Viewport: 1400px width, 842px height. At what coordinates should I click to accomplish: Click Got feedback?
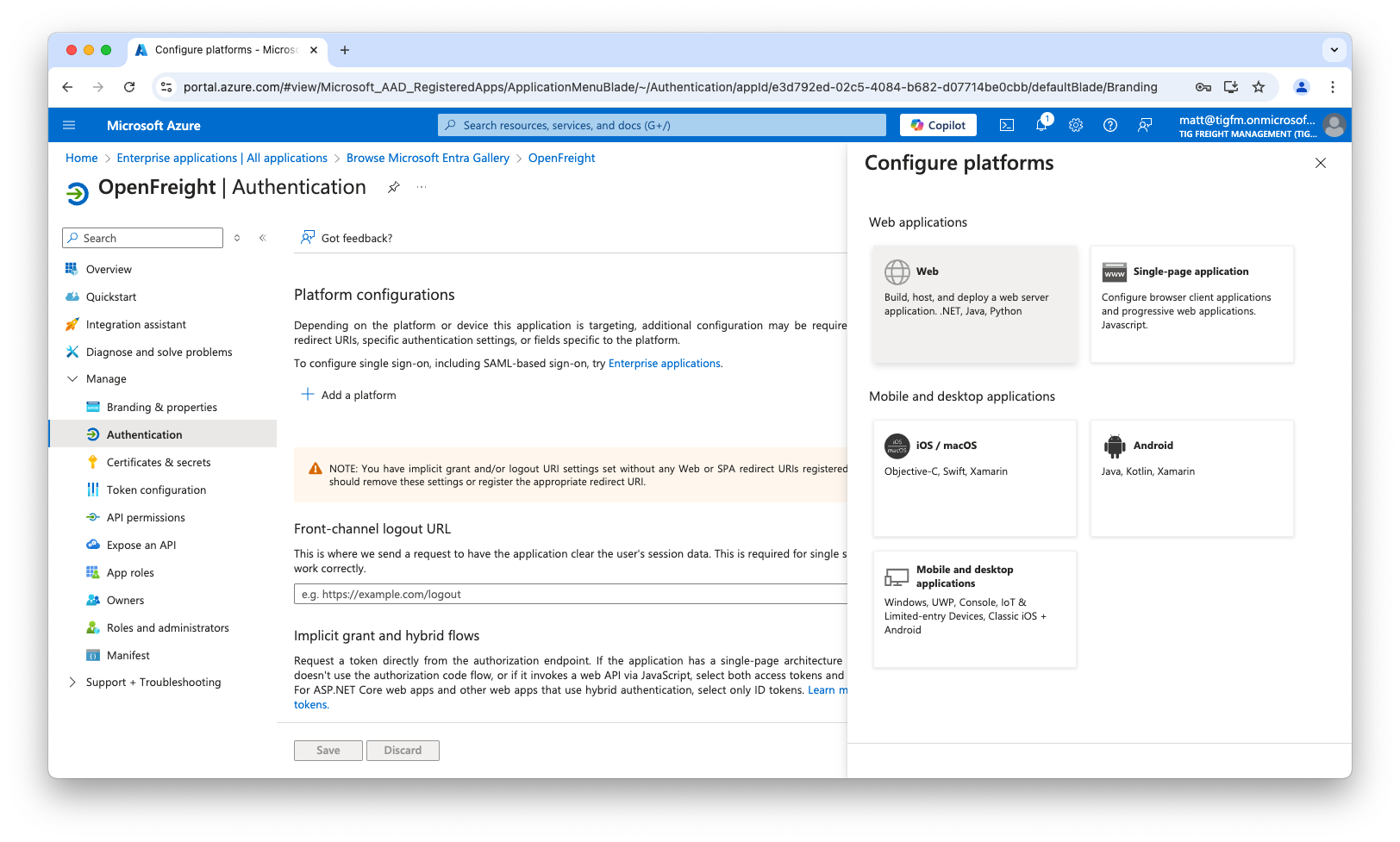coord(346,238)
